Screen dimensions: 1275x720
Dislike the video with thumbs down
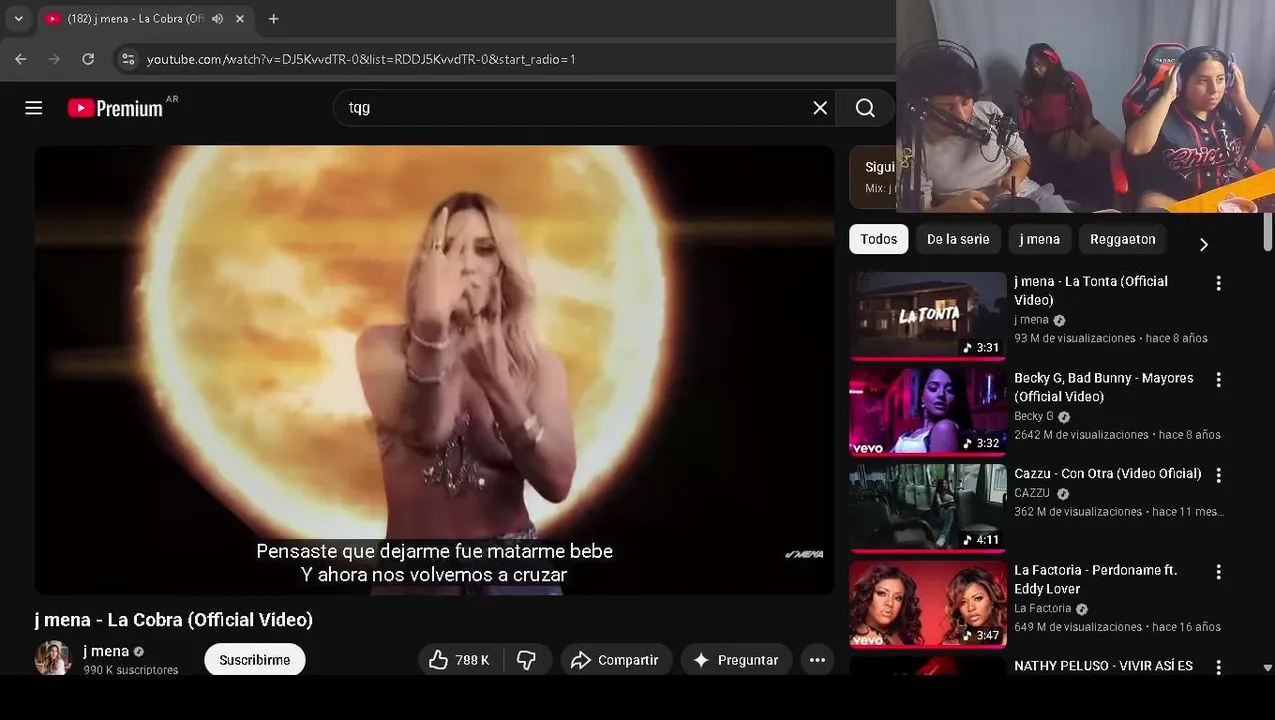(526, 660)
